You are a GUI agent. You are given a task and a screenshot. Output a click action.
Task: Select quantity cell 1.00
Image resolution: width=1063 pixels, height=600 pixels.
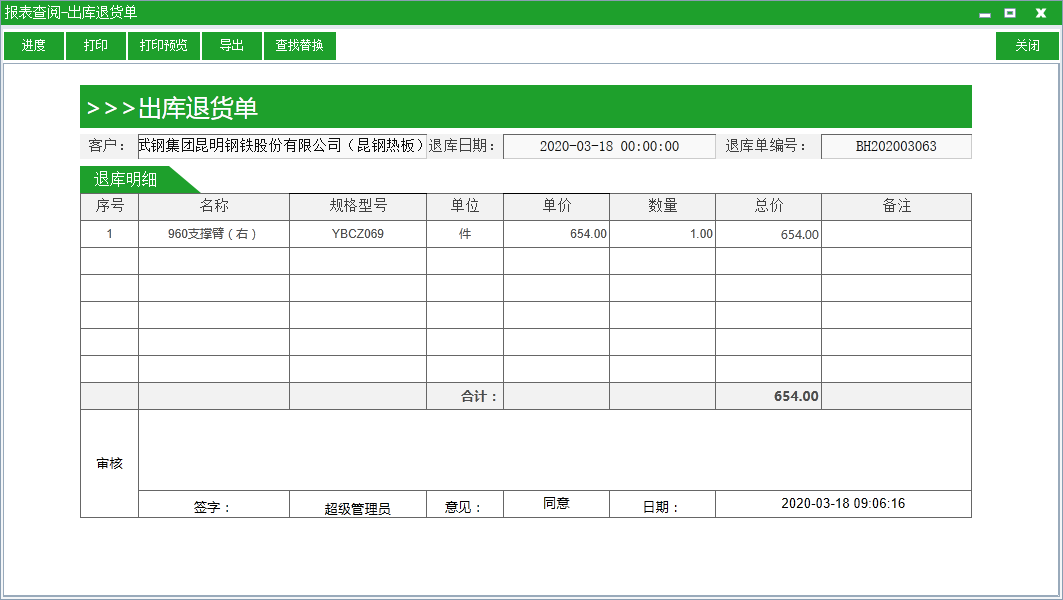point(662,234)
